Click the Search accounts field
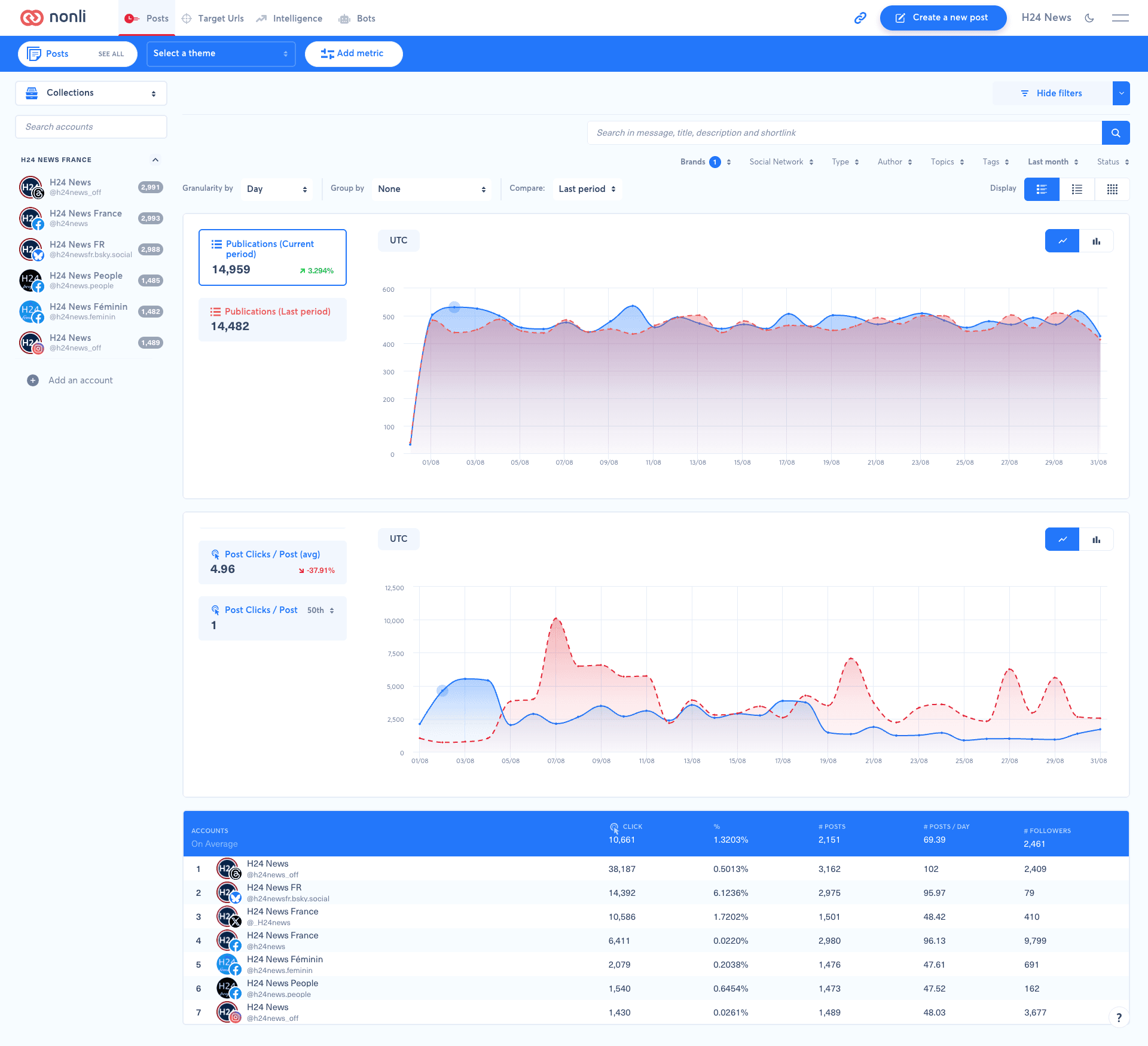 (x=91, y=127)
